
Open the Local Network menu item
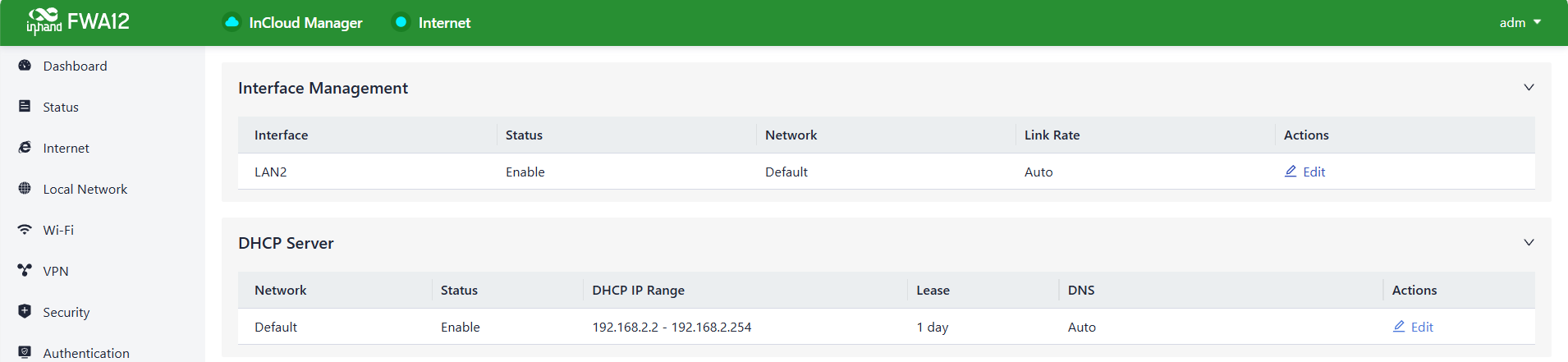[85, 189]
